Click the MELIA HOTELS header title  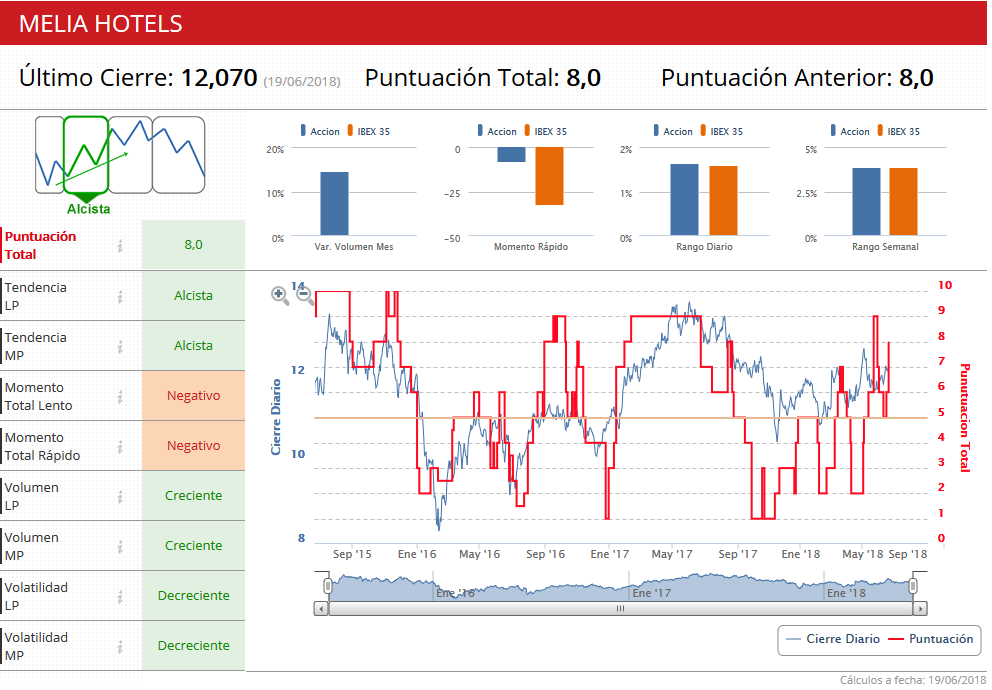(101, 24)
